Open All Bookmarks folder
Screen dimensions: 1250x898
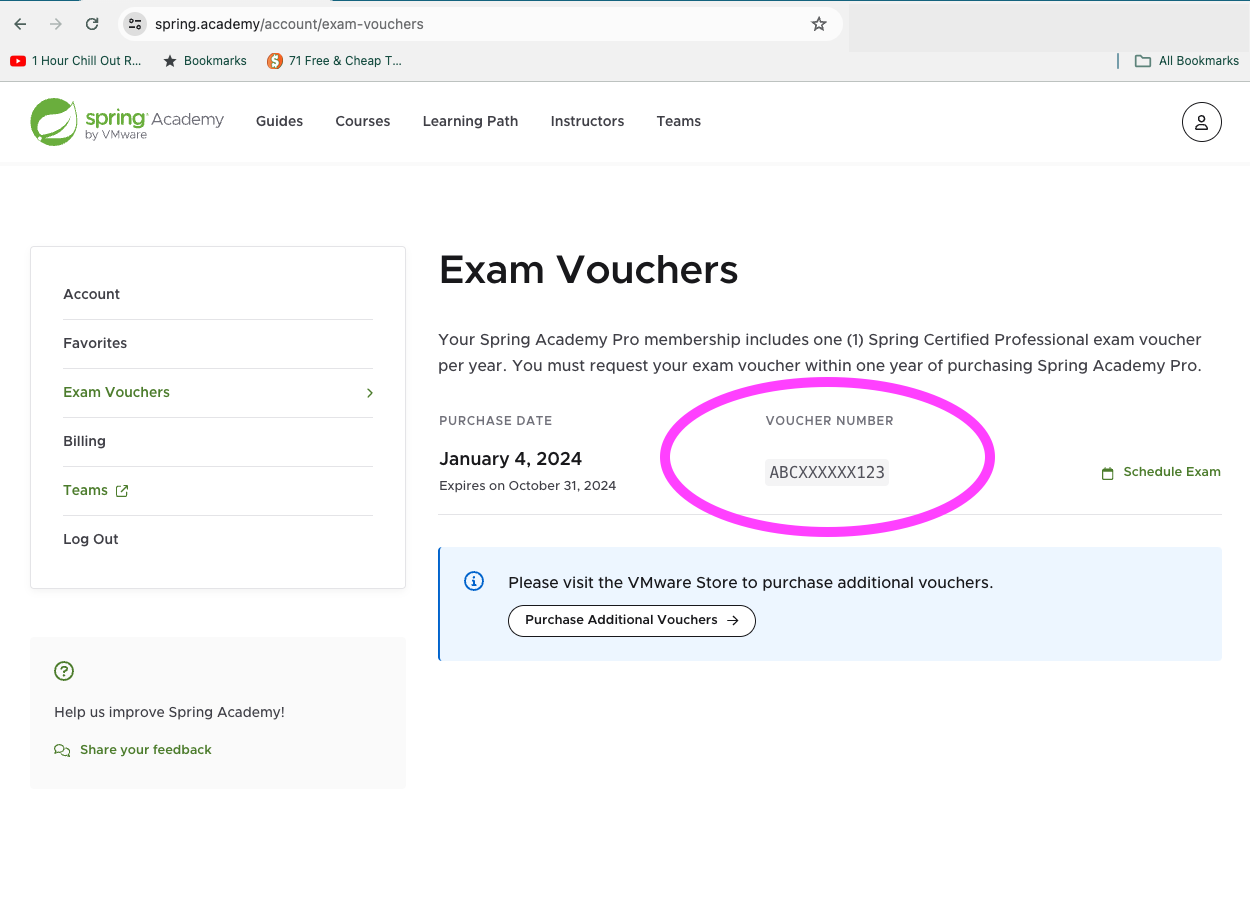point(1187,61)
